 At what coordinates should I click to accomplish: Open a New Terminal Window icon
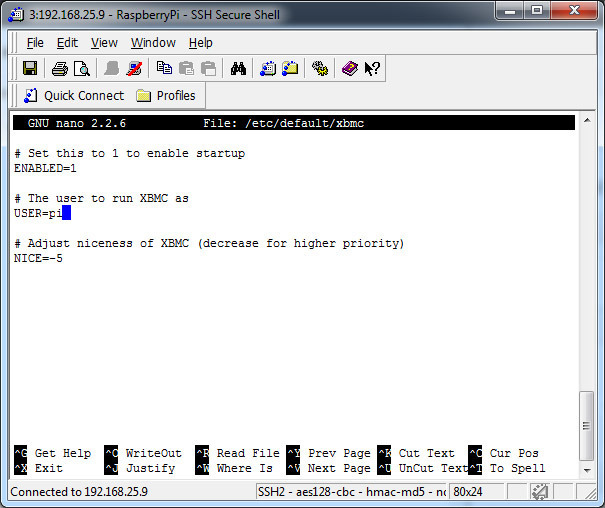[x=268, y=69]
